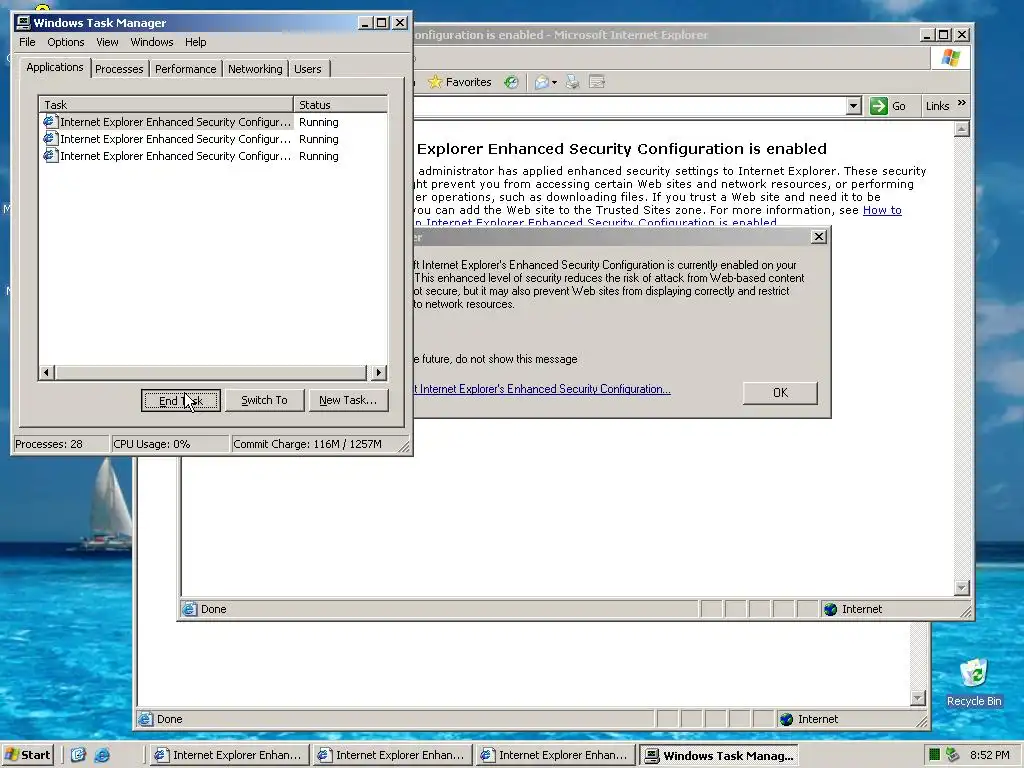Click the Print icon in IE toolbar
This screenshot has width=1024, height=768.
(573, 82)
